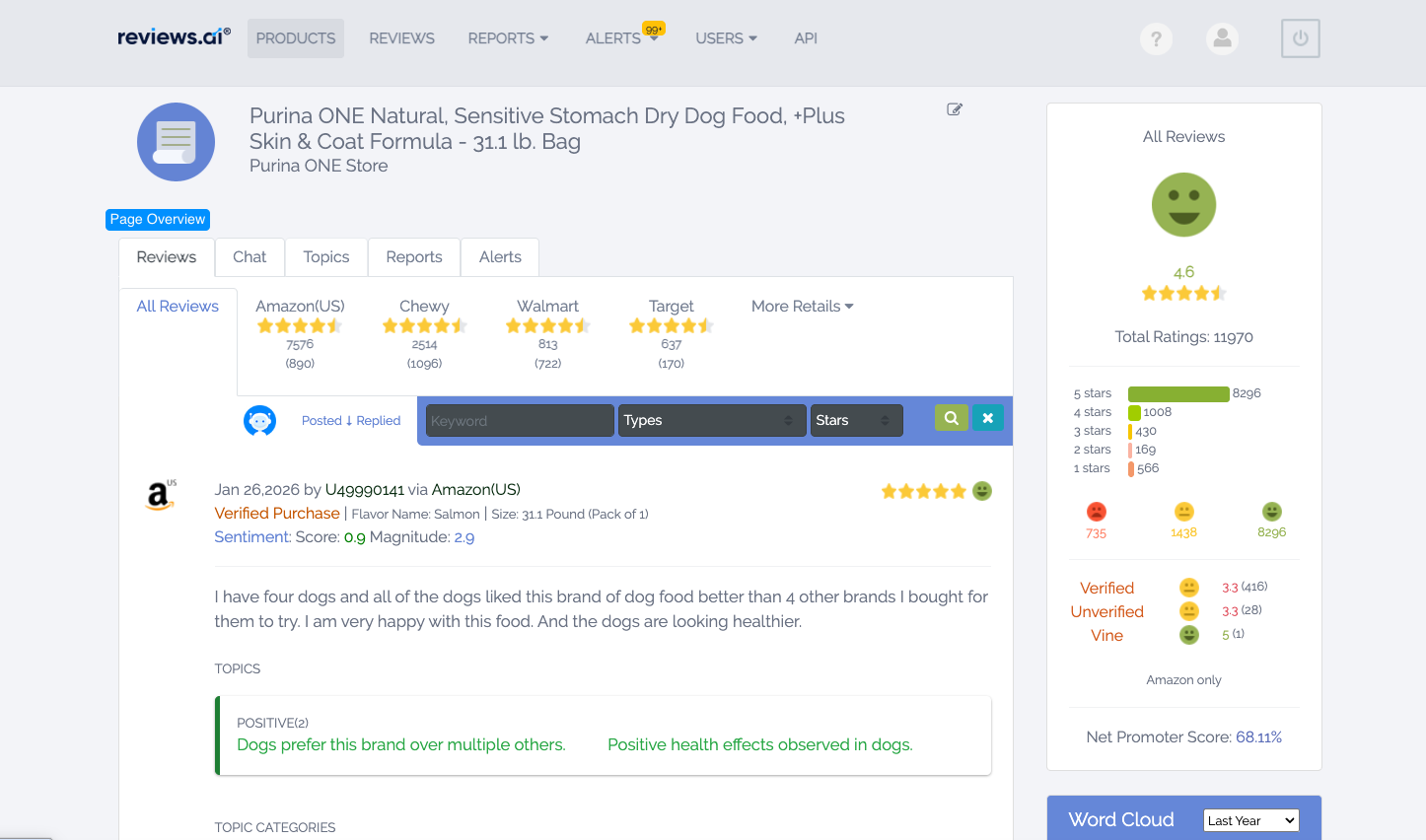The height and width of the screenshot is (840, 1426).
Task: Click the logout power icon
Action: coord(1300,38)
